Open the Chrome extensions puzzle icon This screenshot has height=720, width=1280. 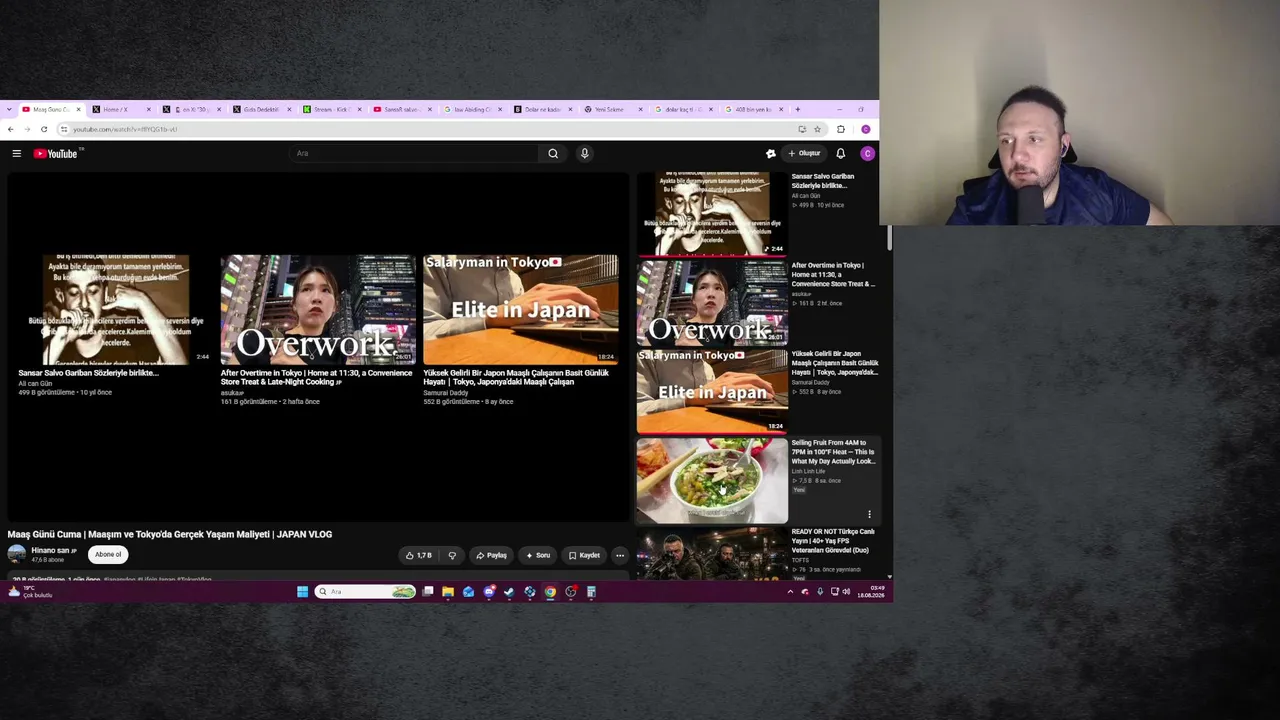[x=840, y=129]
